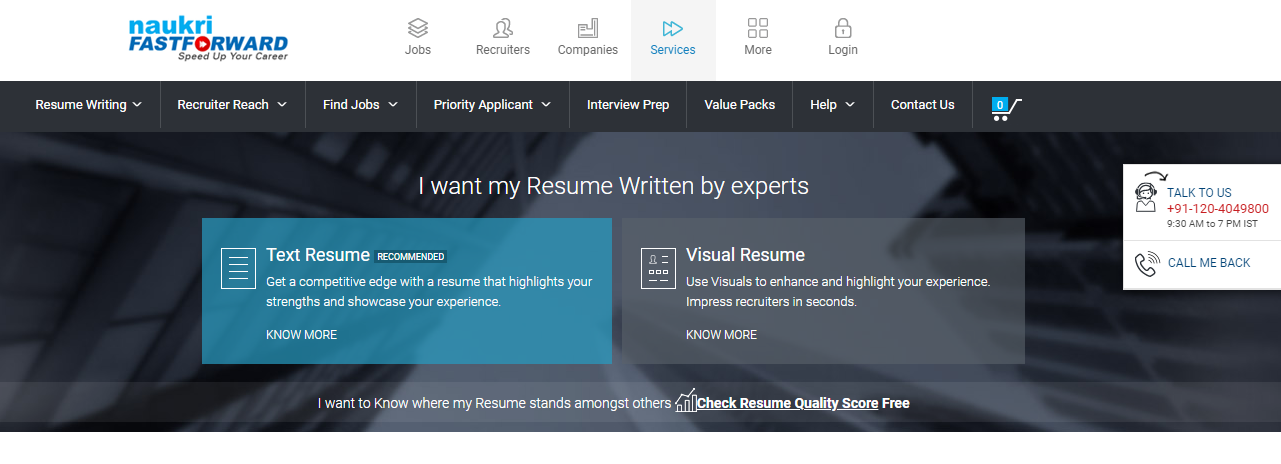The width and height of the screenshot is (1281, 464).
Task: Click the Naukri FastForward logo
Action: pyautogui.click(x=208, y=40)
